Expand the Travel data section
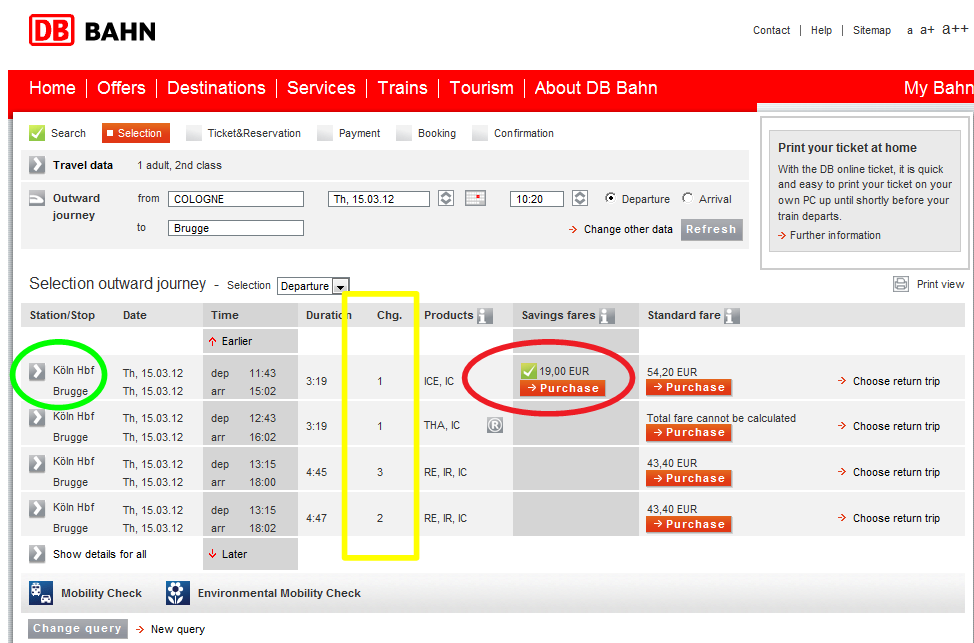974x643 pixels. pos(37,165)
